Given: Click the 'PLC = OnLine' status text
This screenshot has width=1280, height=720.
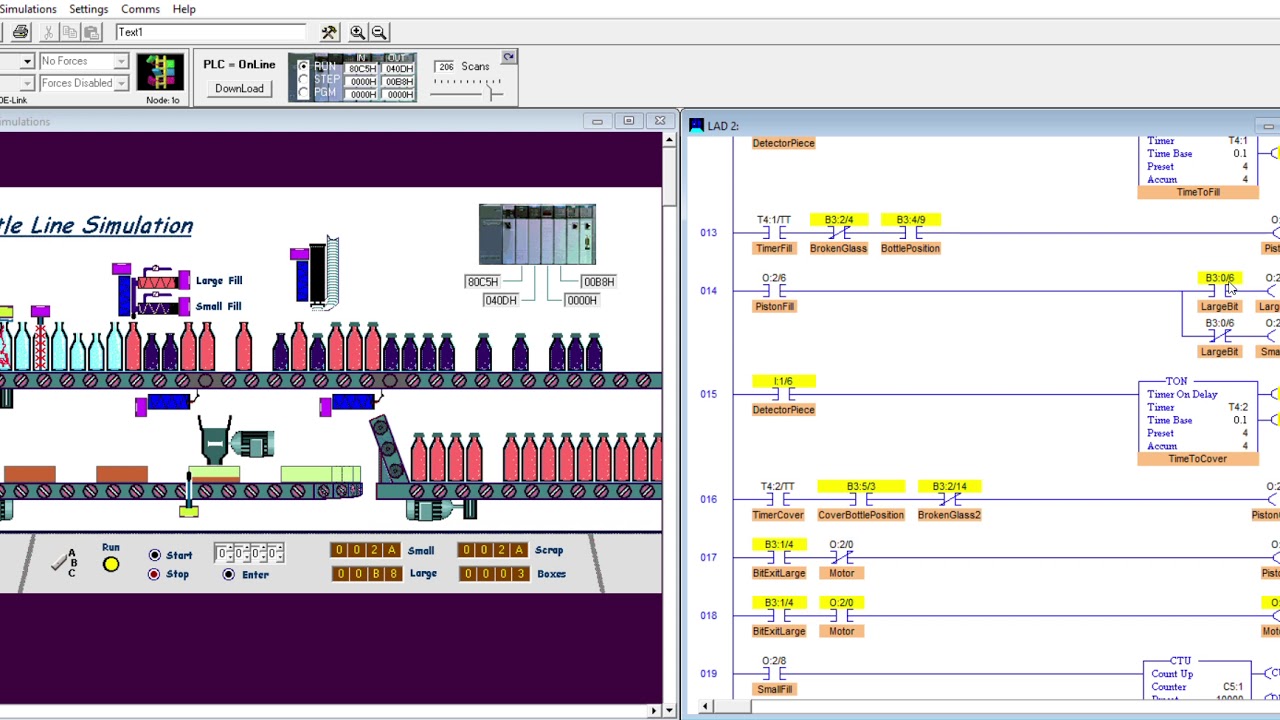Looking at the screenshot, I should point(239,65).
